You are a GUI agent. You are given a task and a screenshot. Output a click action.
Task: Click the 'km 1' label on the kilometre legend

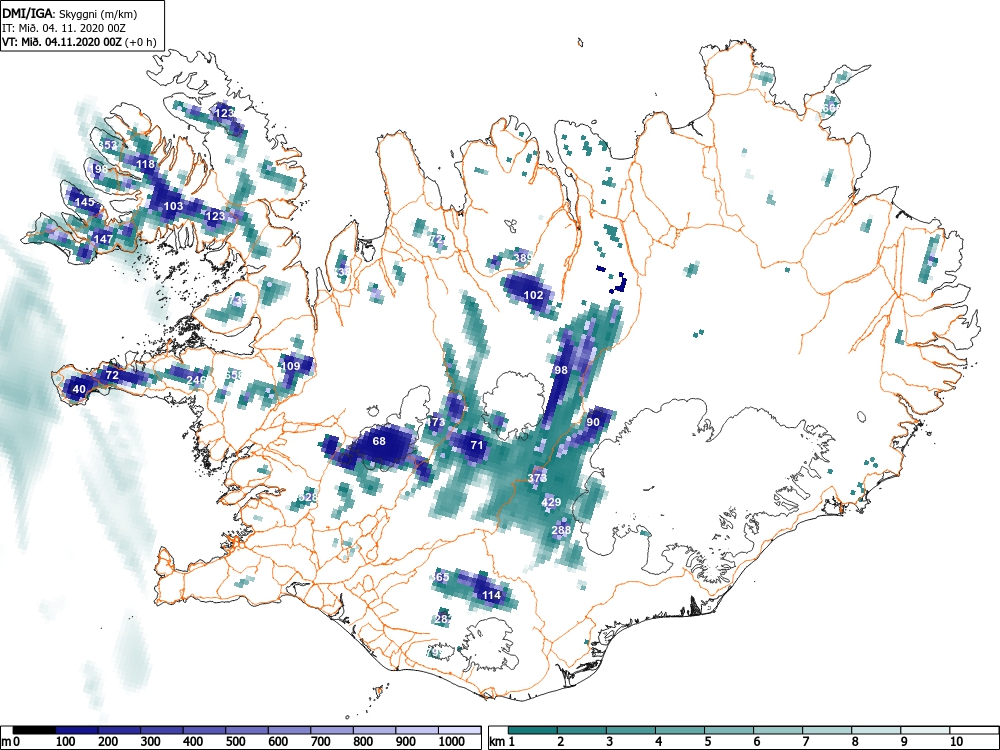coord(502,742)
